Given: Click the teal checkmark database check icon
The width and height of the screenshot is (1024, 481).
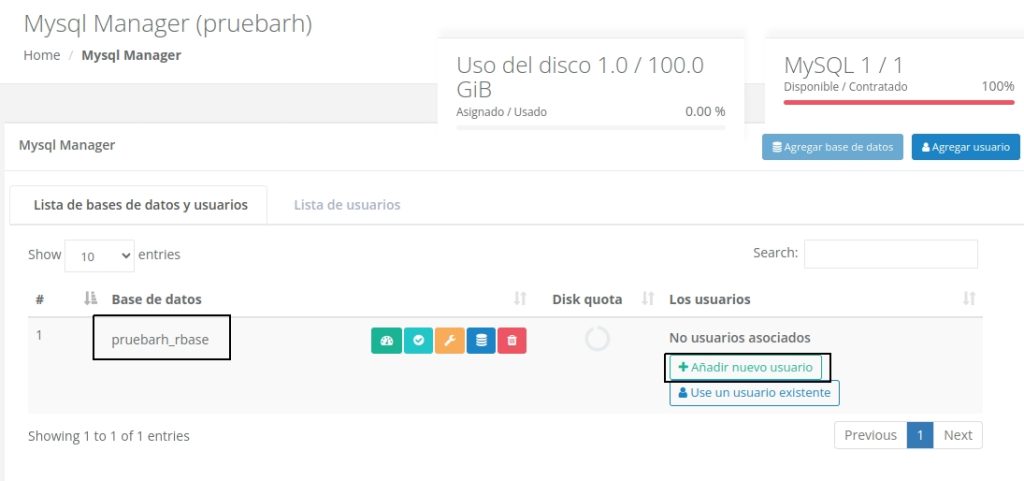Looking at the screenshot, I should [x=418, y=341].
